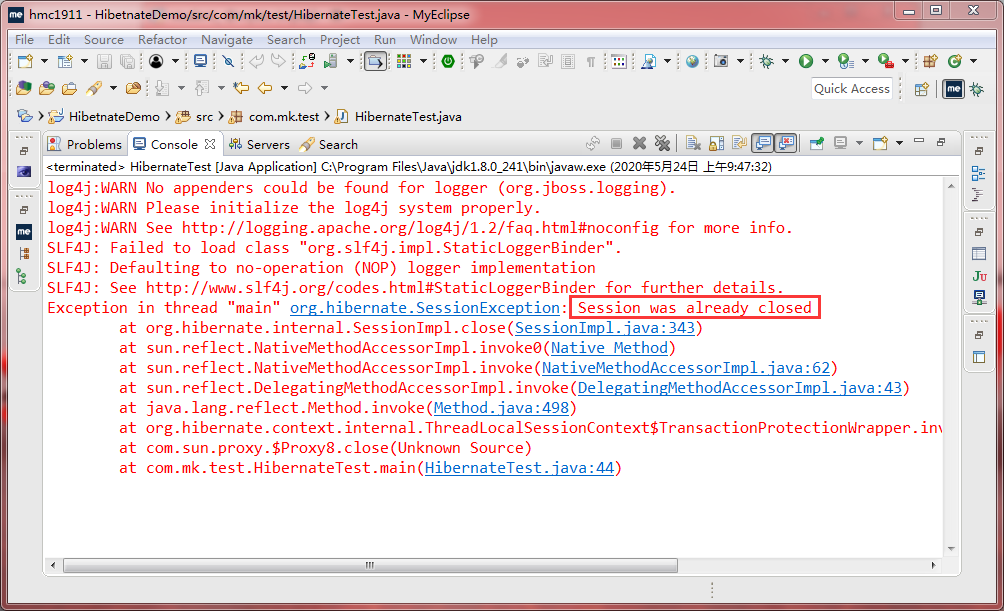
Task: Open SessionImpl.java:343 stack trace link
Action: point(604,328)
